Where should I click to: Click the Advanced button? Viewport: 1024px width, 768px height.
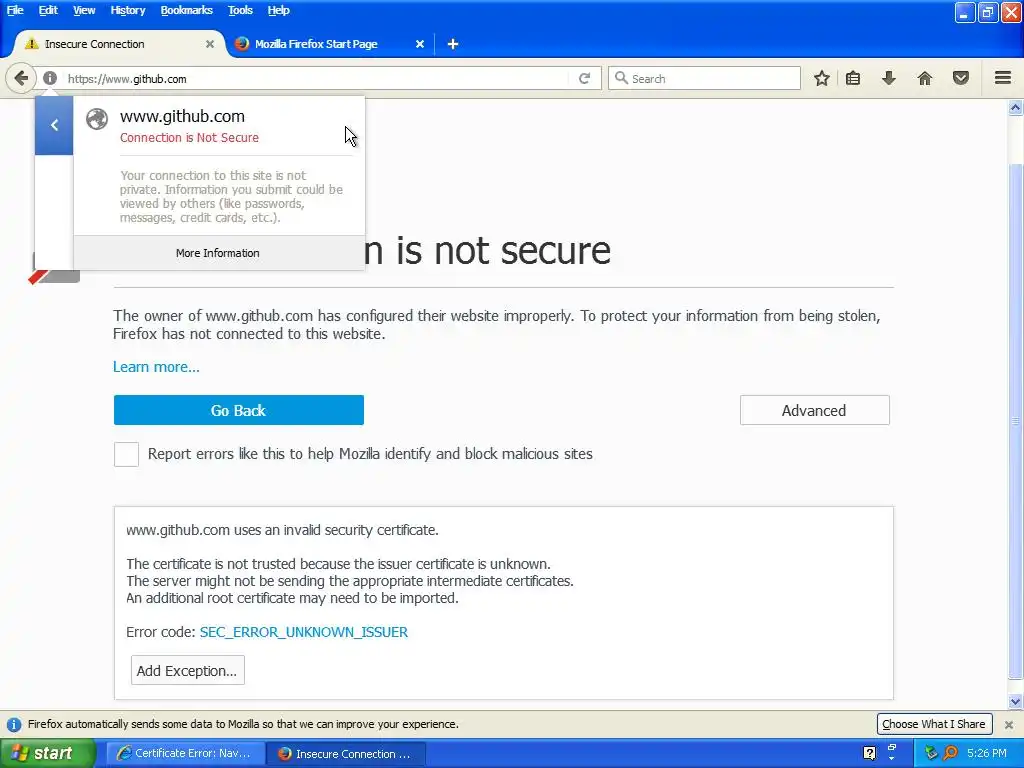tap(814, 410)
